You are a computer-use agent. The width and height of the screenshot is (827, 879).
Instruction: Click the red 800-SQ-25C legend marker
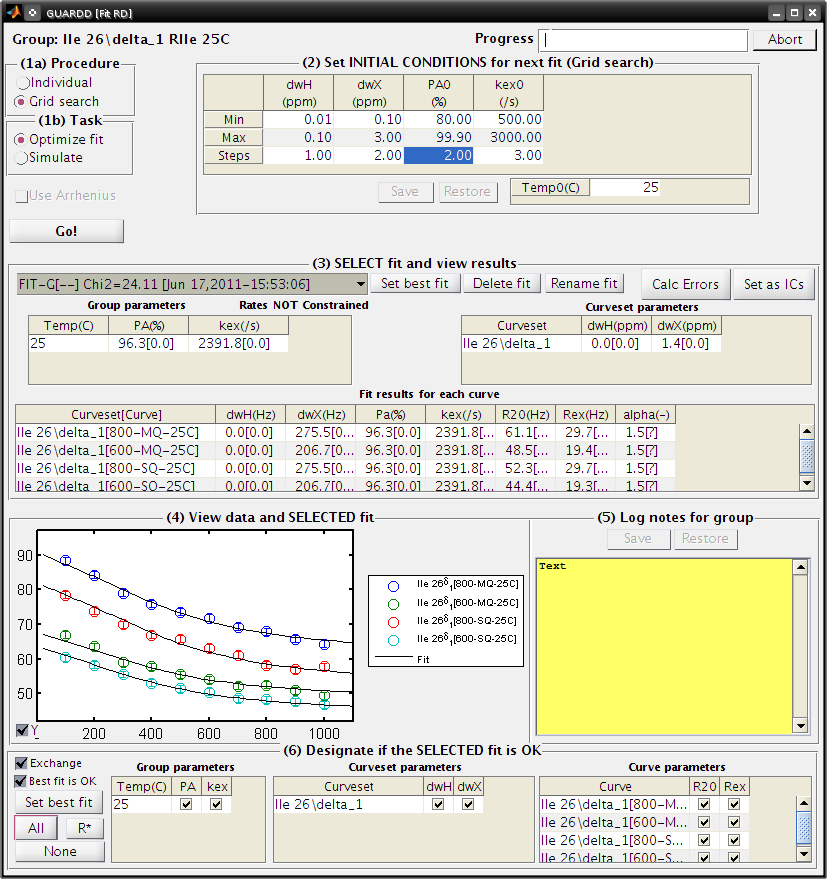tap(394, 622)
